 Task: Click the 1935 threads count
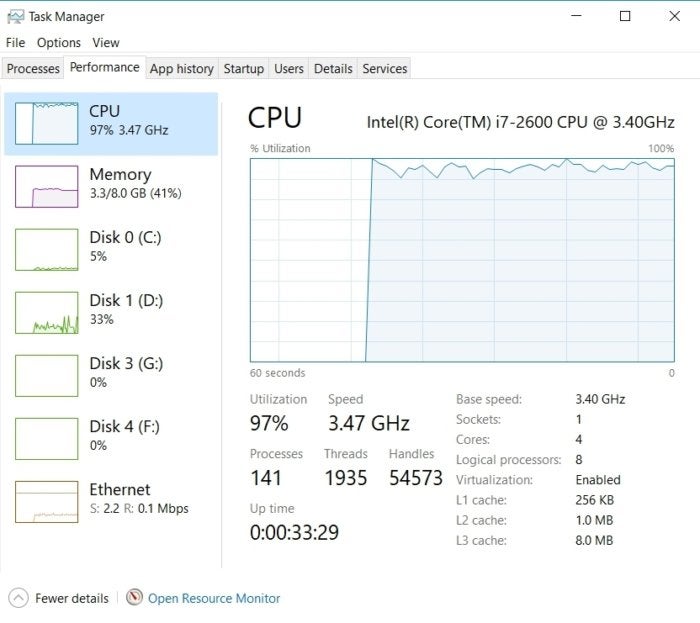coord(346,478)
